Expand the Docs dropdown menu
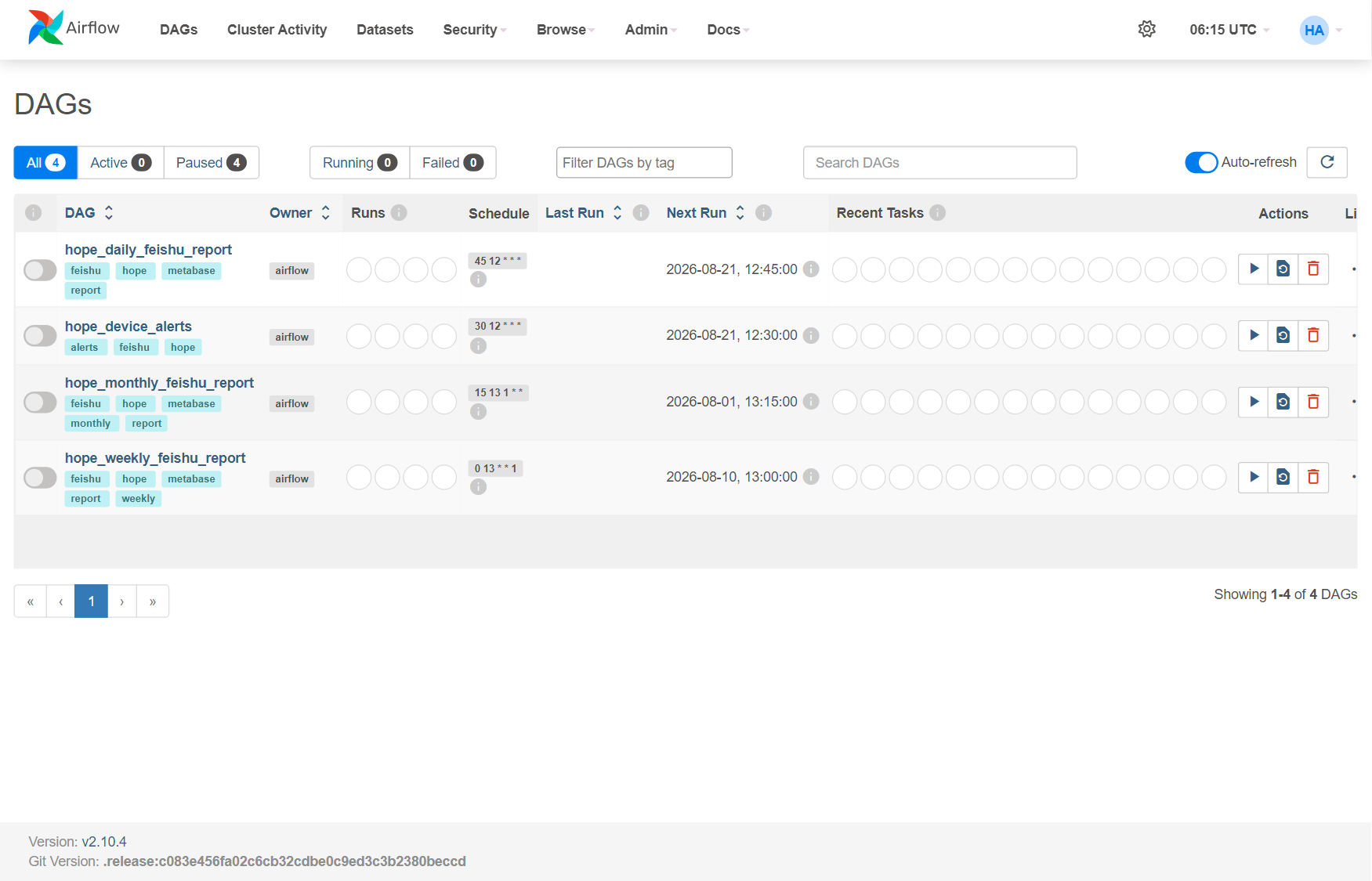Image resolution: width=1372 pixels, height=881 pixels. (x=728, y=30)
